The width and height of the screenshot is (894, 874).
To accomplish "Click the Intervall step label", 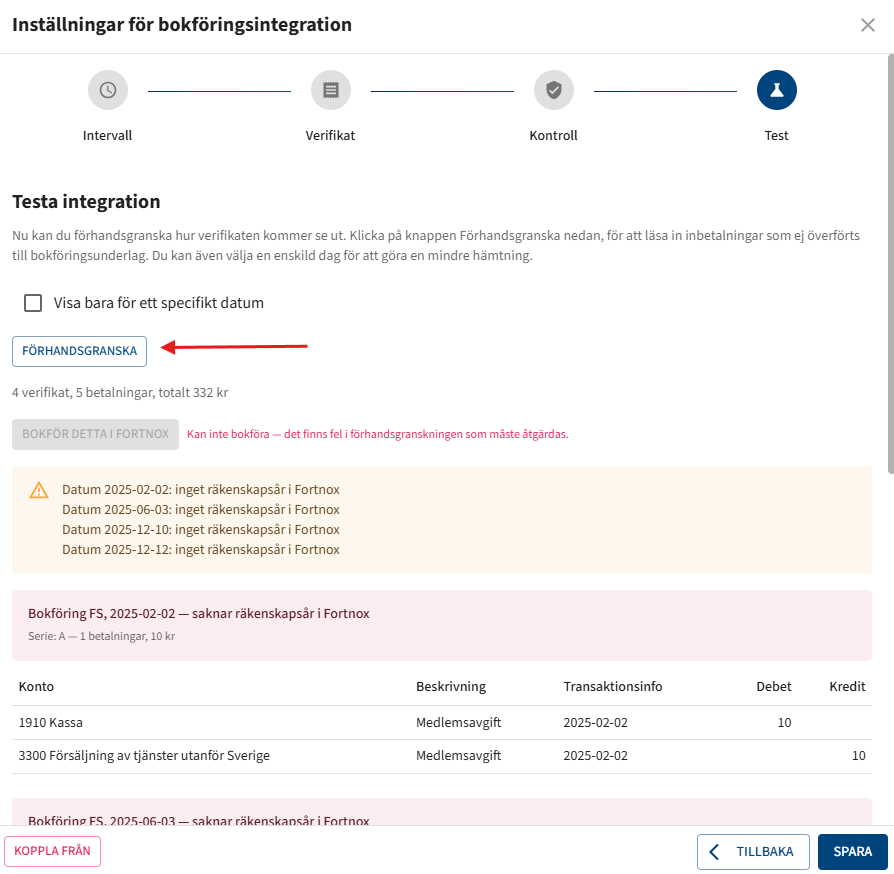I will [x=107, y=136].
